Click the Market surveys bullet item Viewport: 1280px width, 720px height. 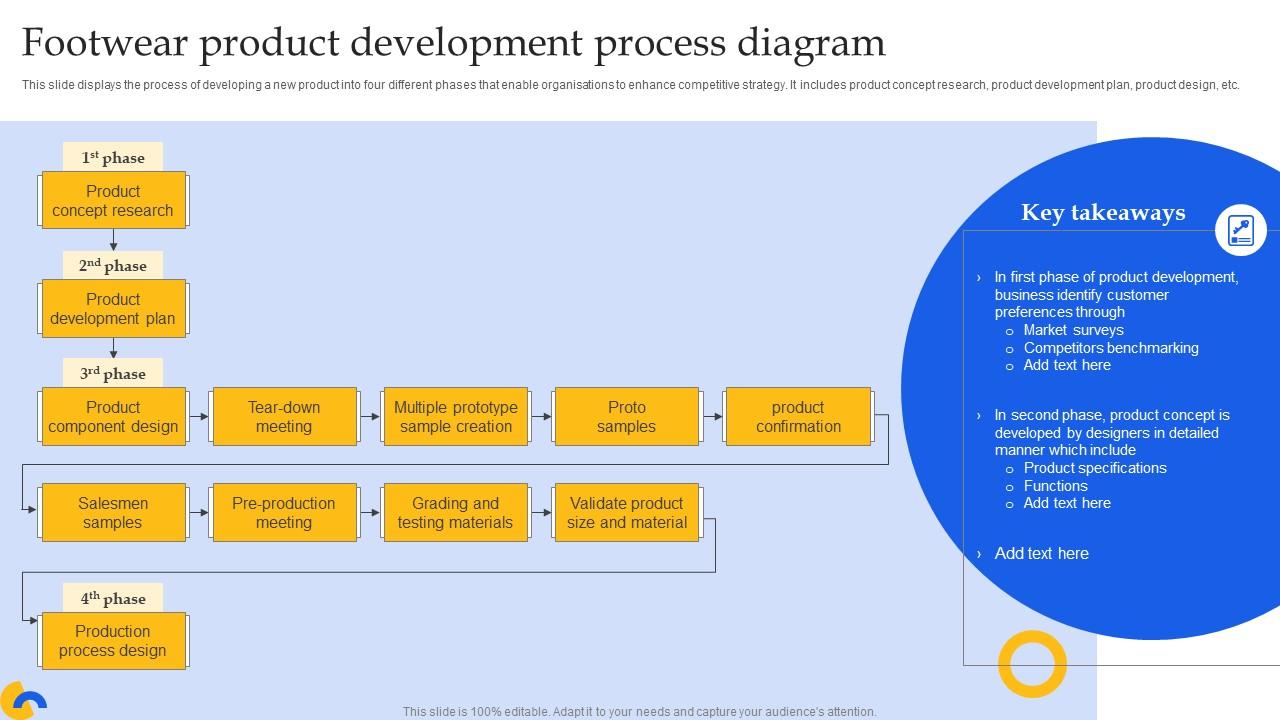tap(1074, 329)
